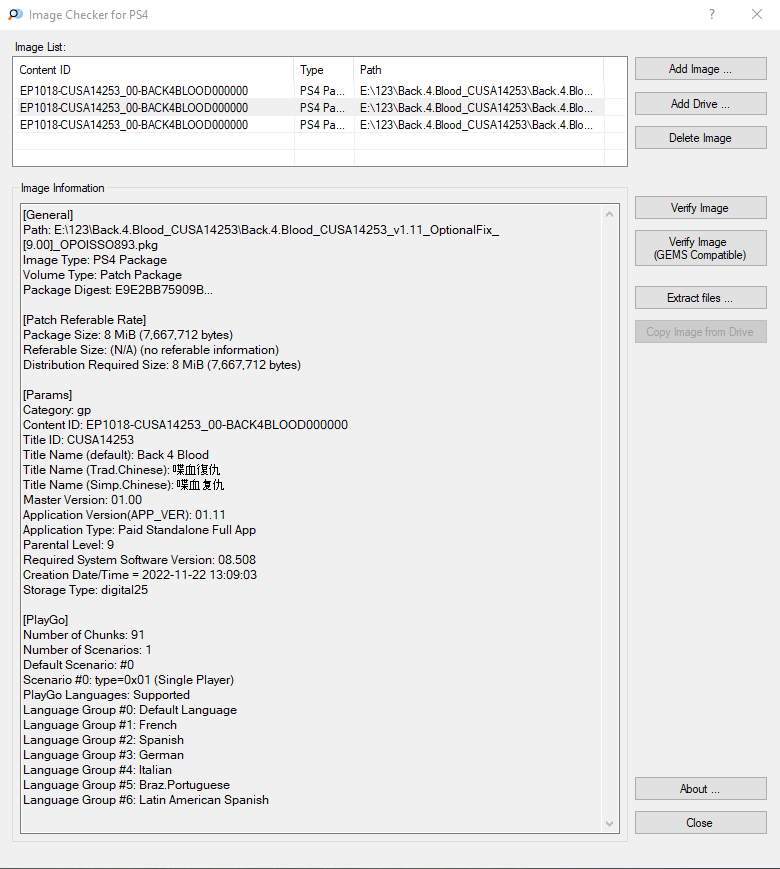The width and height of the screenshot is (780, 869).
Task: Click 'Title Name (Simp.Chinese)' line
Action: pyautogui.click(x=124, y=484)
